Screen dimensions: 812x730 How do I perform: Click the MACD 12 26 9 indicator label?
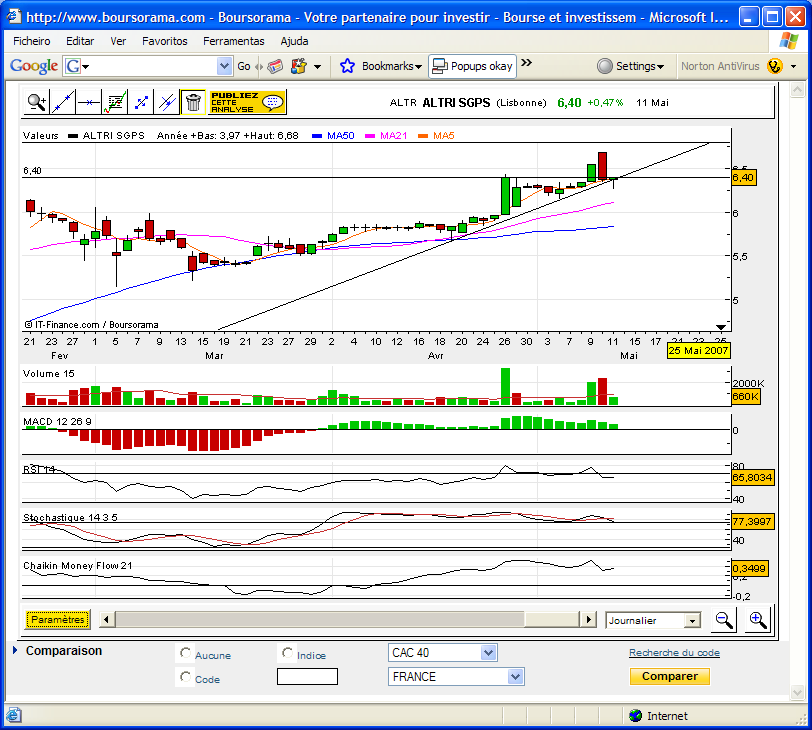coord(57,421)
